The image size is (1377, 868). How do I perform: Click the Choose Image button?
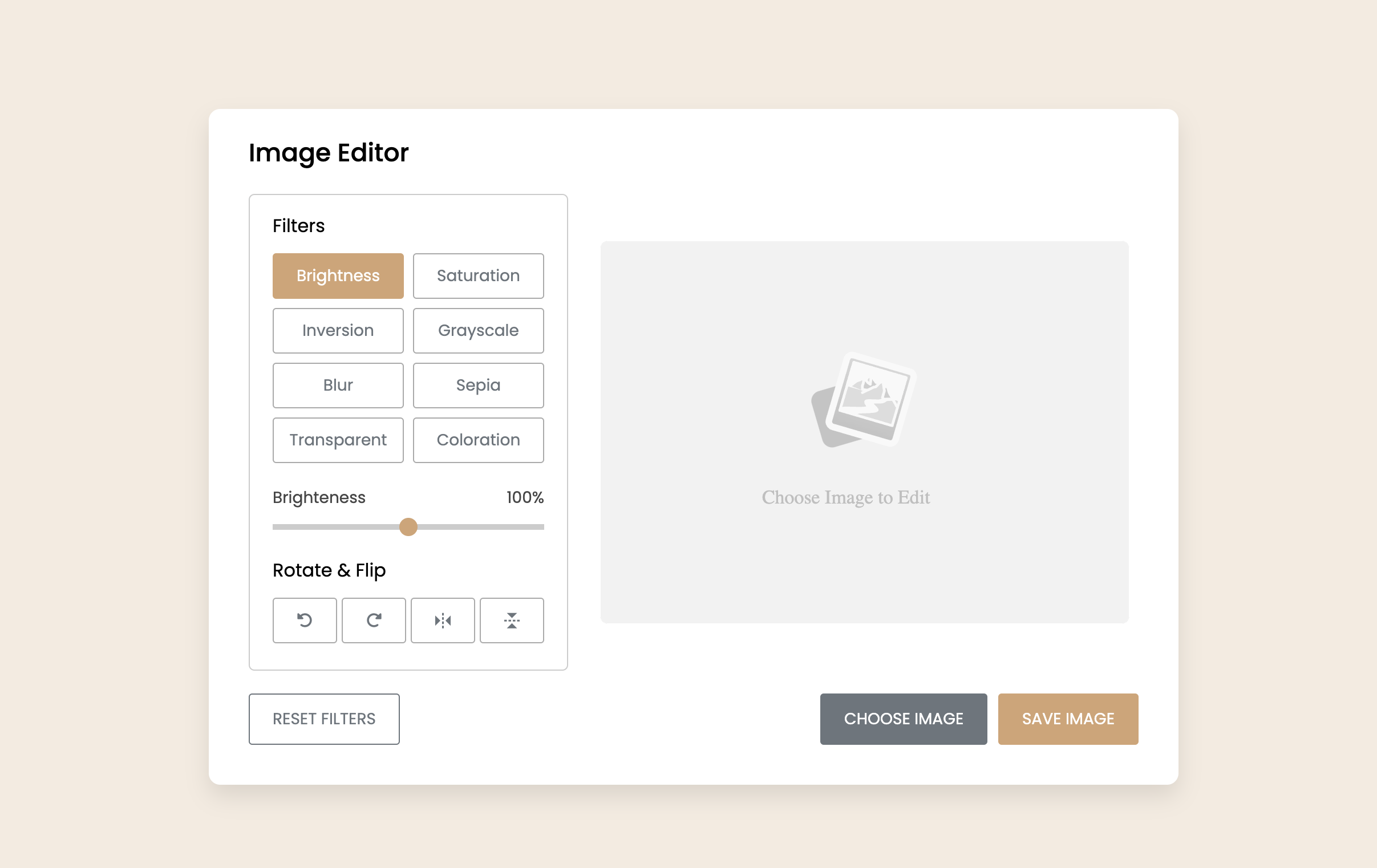click(x=904, y=719)
